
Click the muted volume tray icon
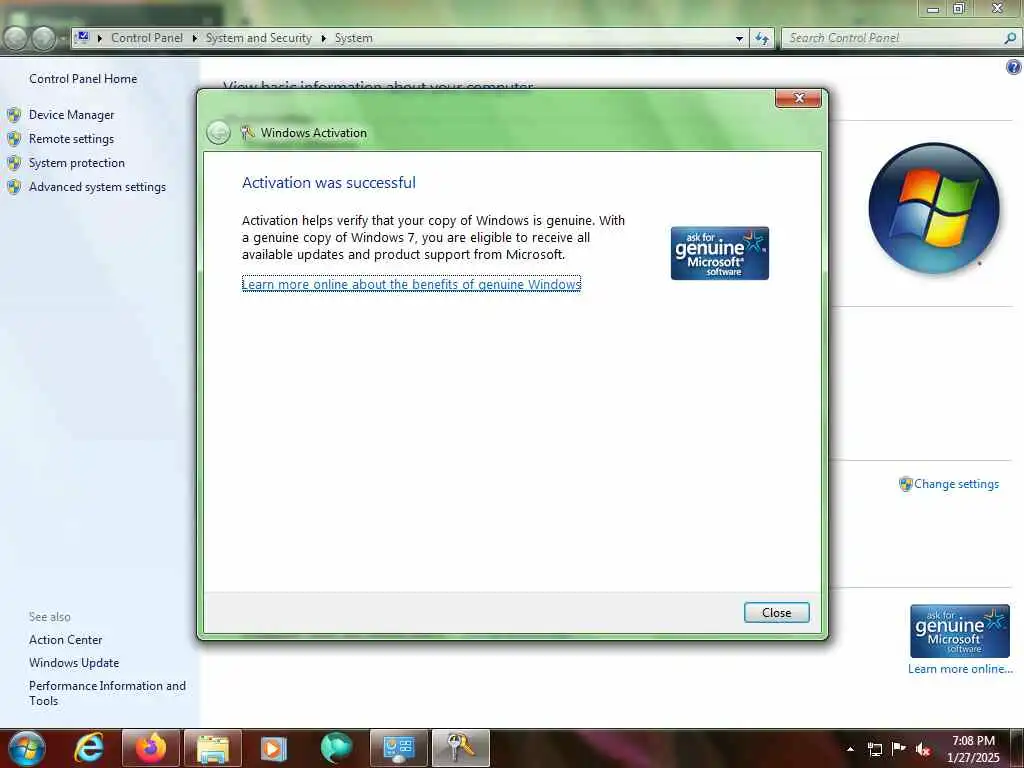coord(923,749)
